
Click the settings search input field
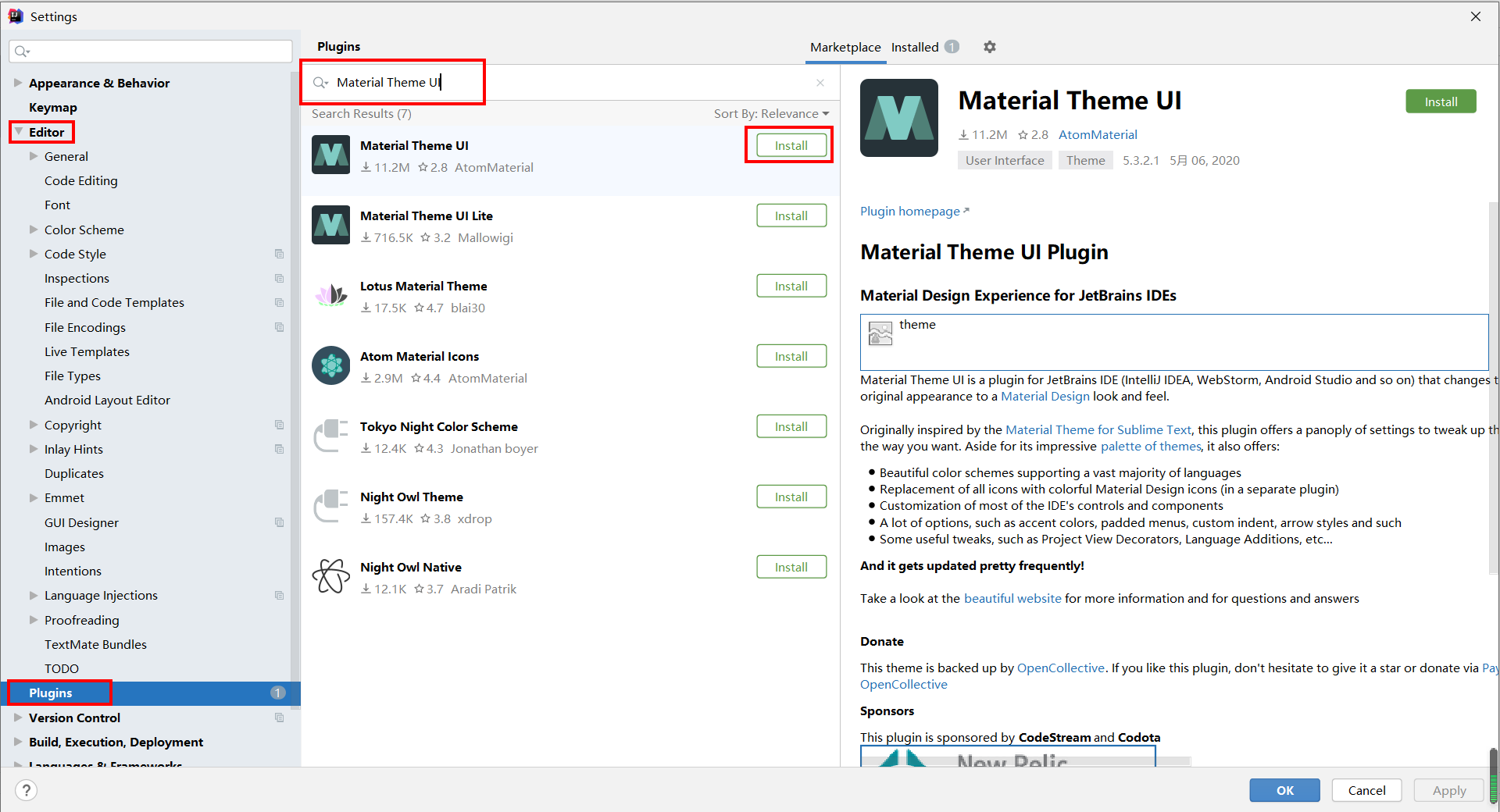click(x=151, y=52)
